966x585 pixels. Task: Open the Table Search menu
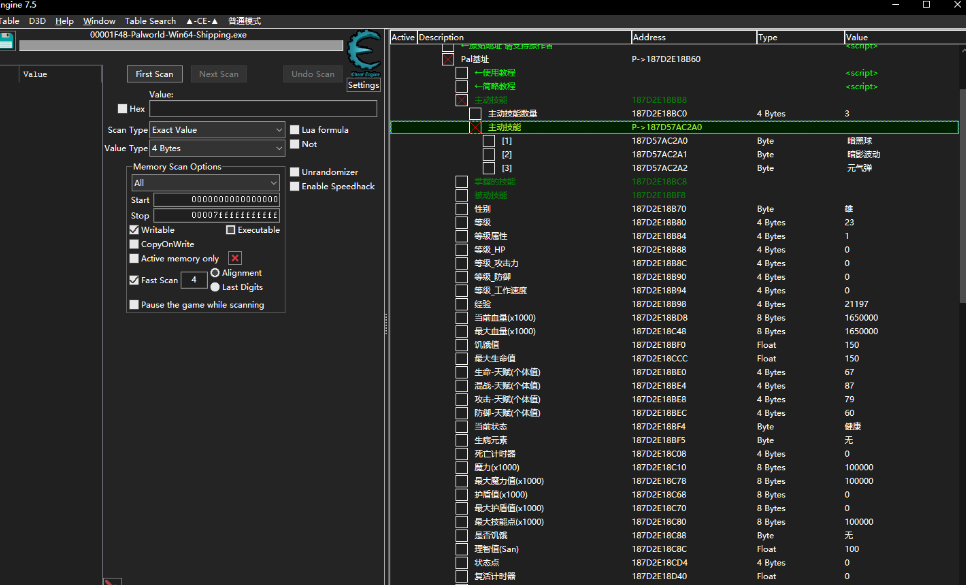click(x=150, y=21)
